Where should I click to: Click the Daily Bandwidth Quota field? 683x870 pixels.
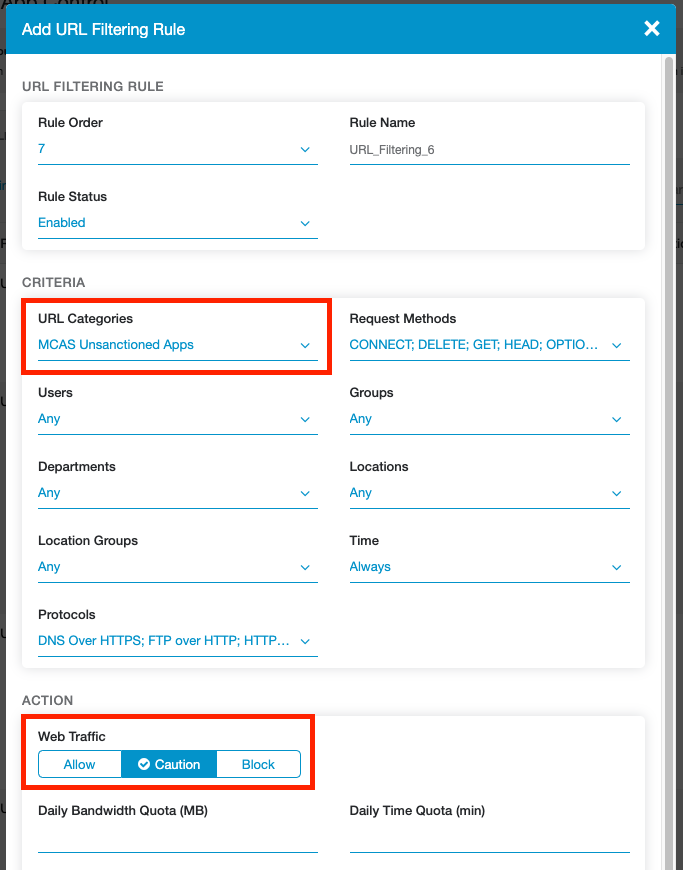coord(177,838)
